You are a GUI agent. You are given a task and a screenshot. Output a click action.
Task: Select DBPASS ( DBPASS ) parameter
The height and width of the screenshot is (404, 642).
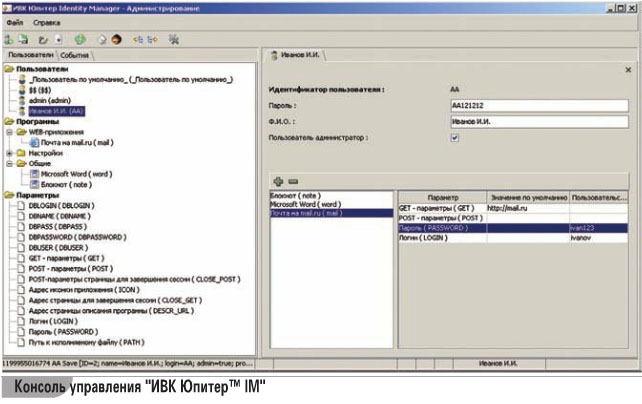(57, 227)
